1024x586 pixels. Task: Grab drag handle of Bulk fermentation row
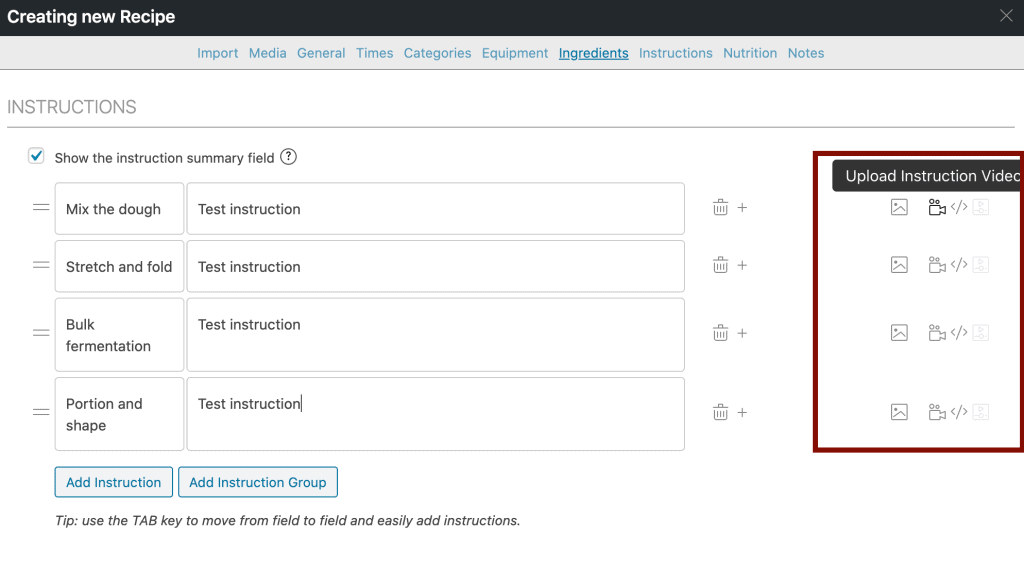click(x=41, y=333)
